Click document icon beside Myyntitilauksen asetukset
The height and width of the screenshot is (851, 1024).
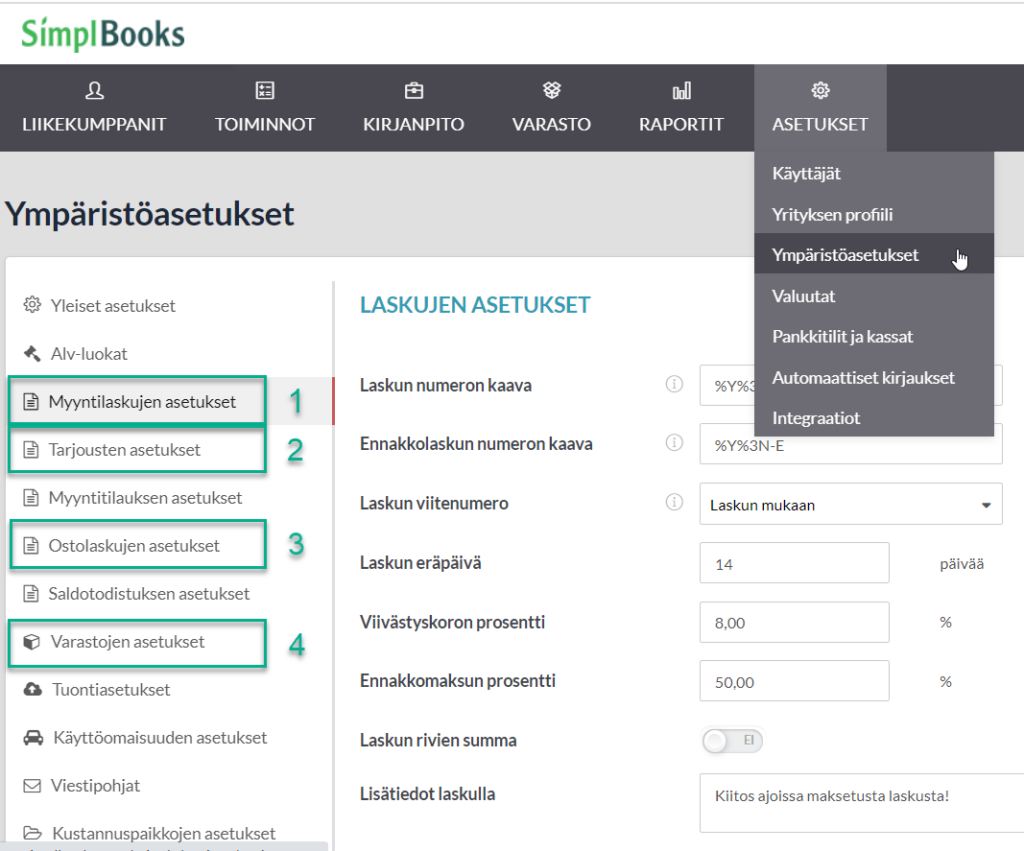coord(31,498)
